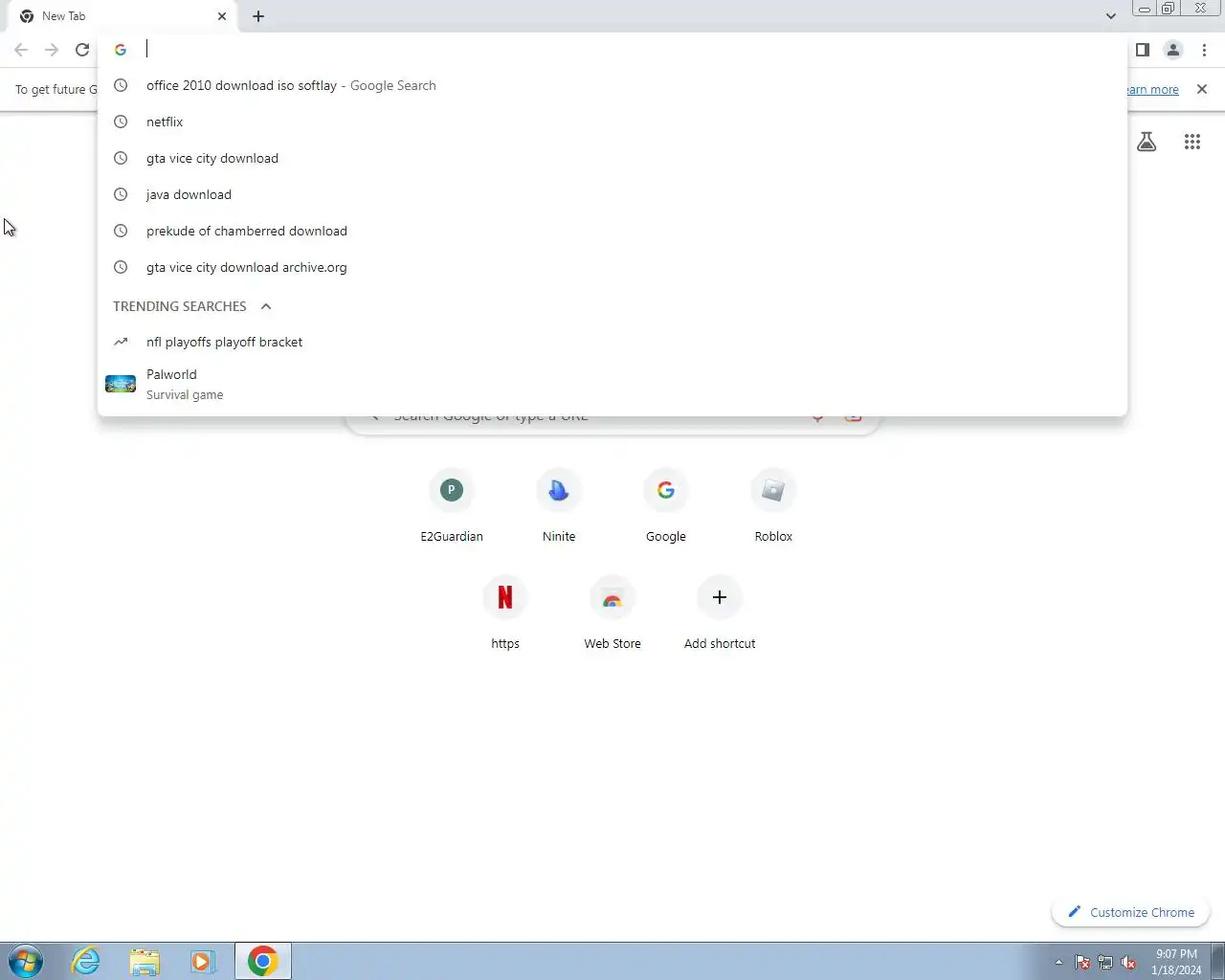Open the Search Labs flask icon
The height and width of the screenshot is (980, 1225).
click(x=1147, y=142)
